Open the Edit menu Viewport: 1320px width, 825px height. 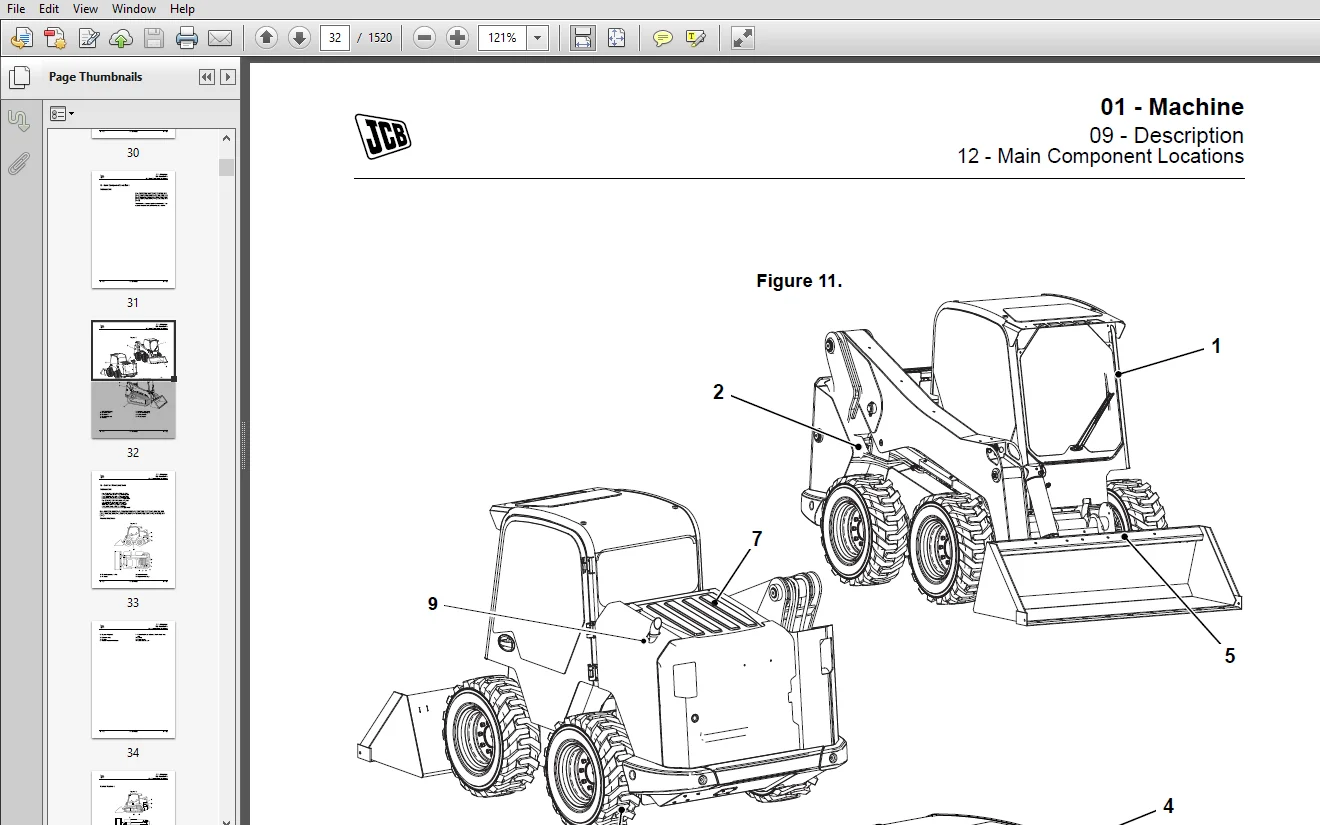[49, 9]
